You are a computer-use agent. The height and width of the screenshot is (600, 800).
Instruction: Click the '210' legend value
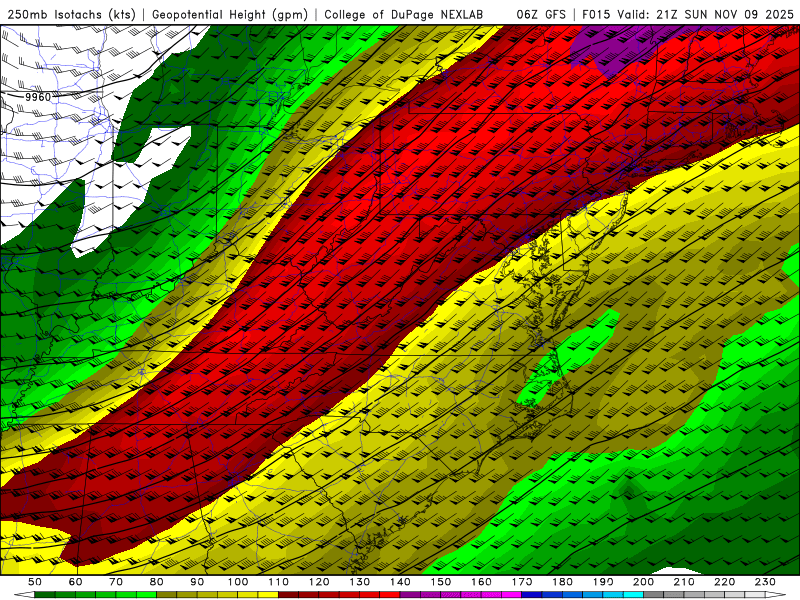coord(684,582)
